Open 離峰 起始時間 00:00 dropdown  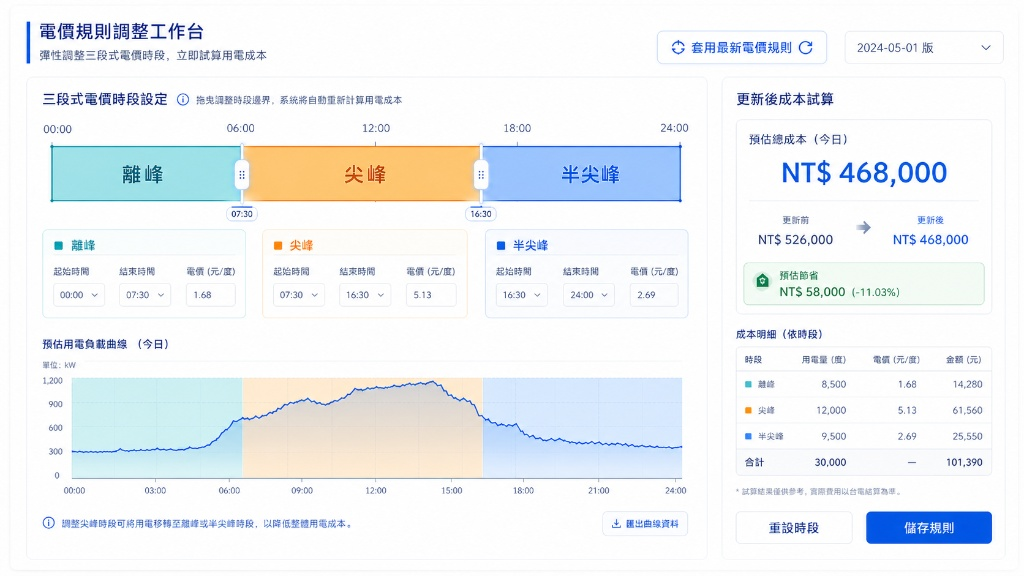pos(78,295)
